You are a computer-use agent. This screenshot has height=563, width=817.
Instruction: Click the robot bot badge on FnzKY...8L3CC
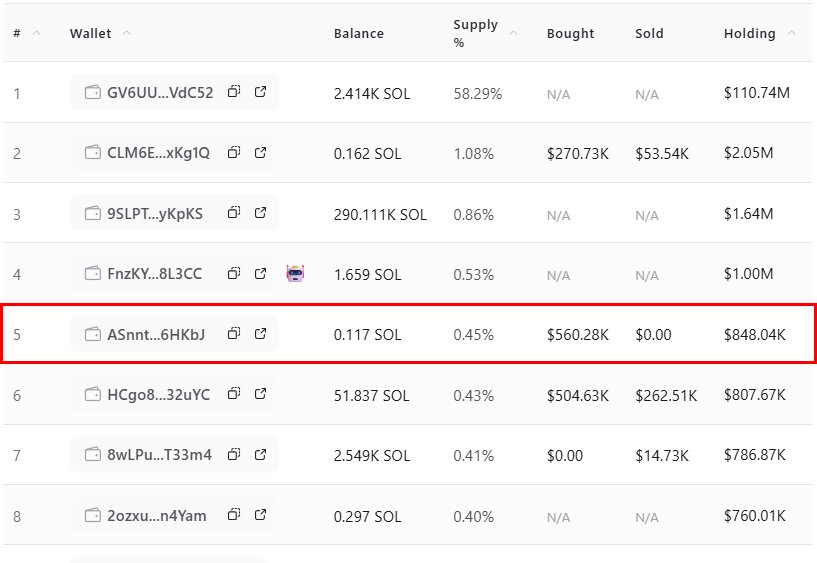[295, 273]
